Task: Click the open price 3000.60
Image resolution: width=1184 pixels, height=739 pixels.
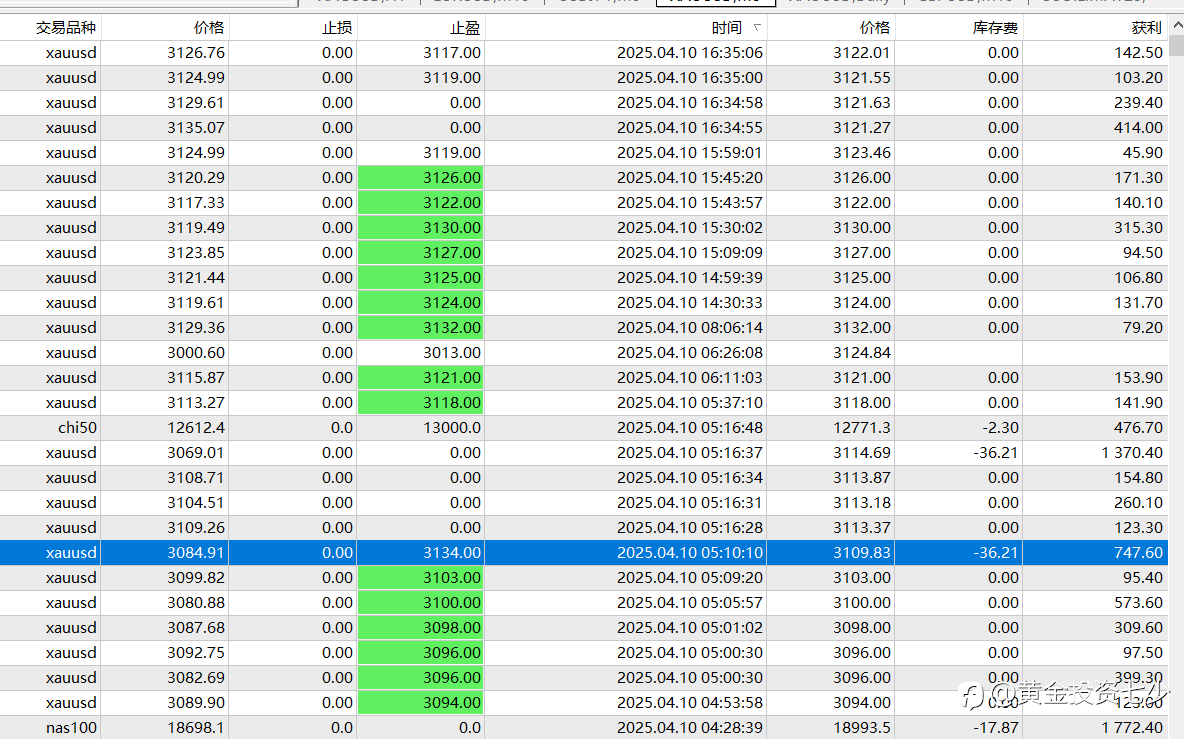Action: tap(196, 353)
